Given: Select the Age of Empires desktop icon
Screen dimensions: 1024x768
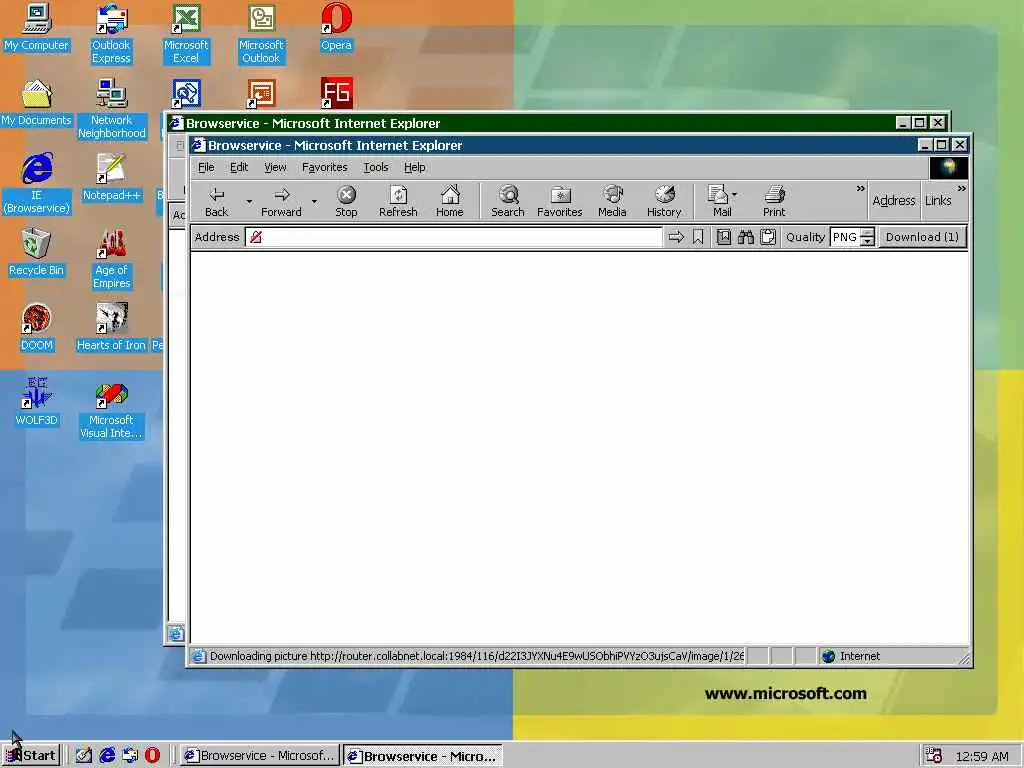Looking at the screenshot, I should coord(111,259).
